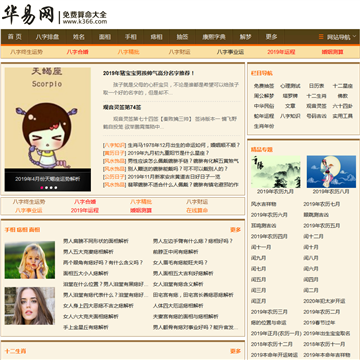Open 解梦 in the main navigation
Image resolution: width=360 pixels, height=360 pixels.
click(245, 37)
